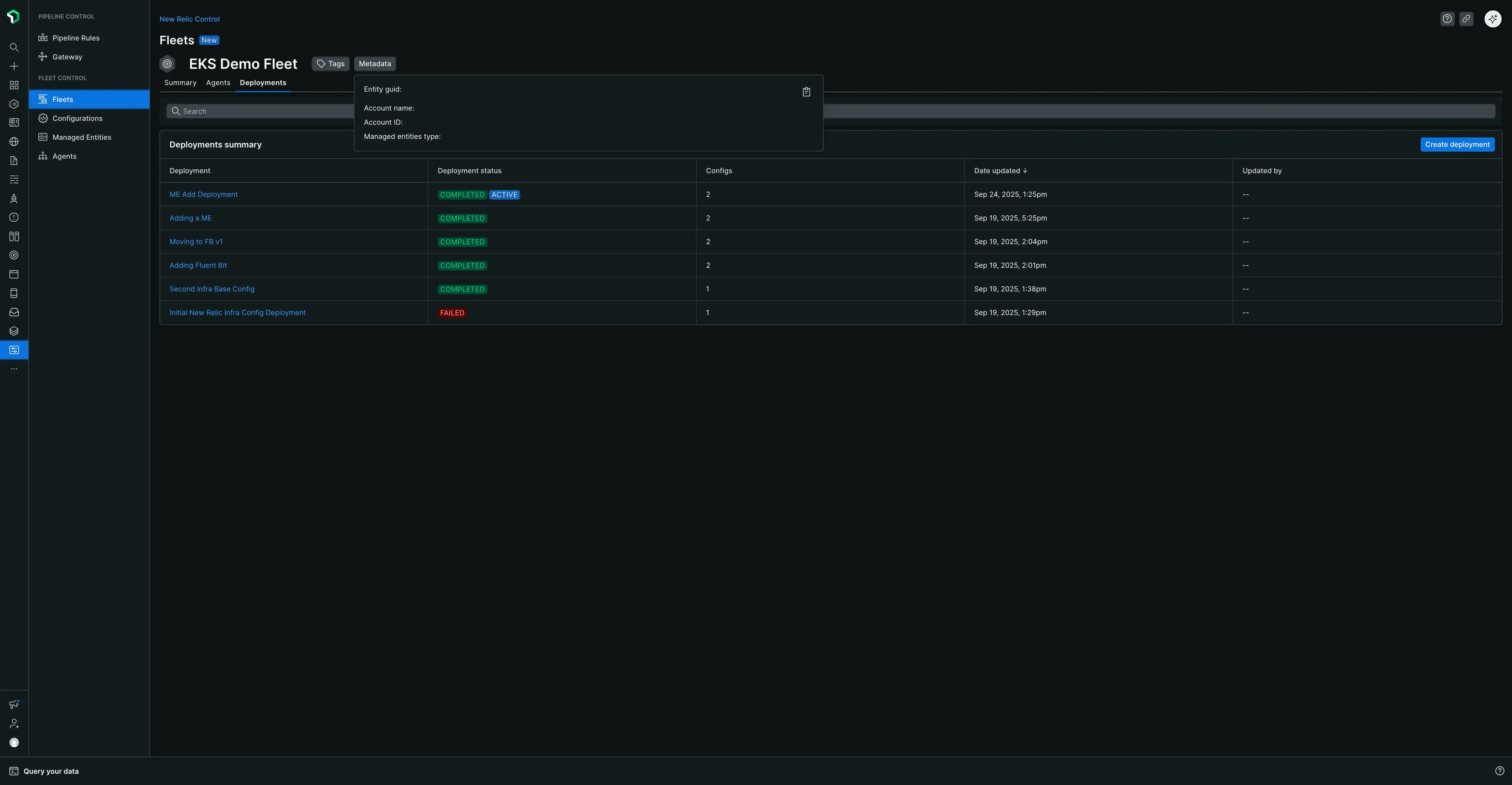
Task: Click the New Relic logo
Action: pyautogui.click(x=14, y=17)
